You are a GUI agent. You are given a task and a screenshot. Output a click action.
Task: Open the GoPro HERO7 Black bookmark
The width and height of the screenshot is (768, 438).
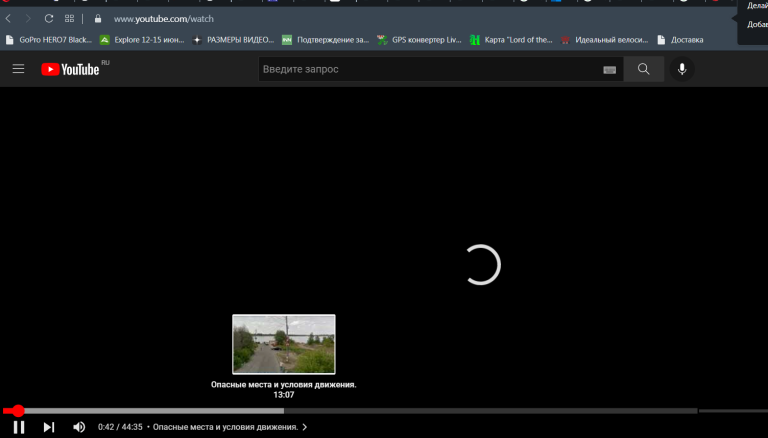pos(48,40)
